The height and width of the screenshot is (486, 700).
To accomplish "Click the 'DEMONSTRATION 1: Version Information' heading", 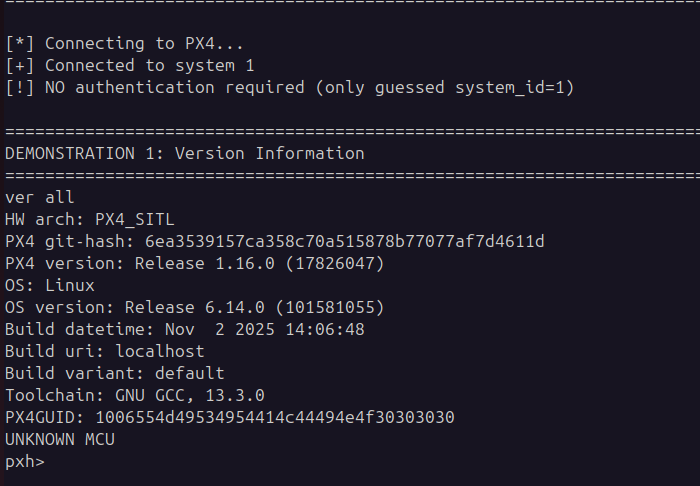I will (185, 154).
